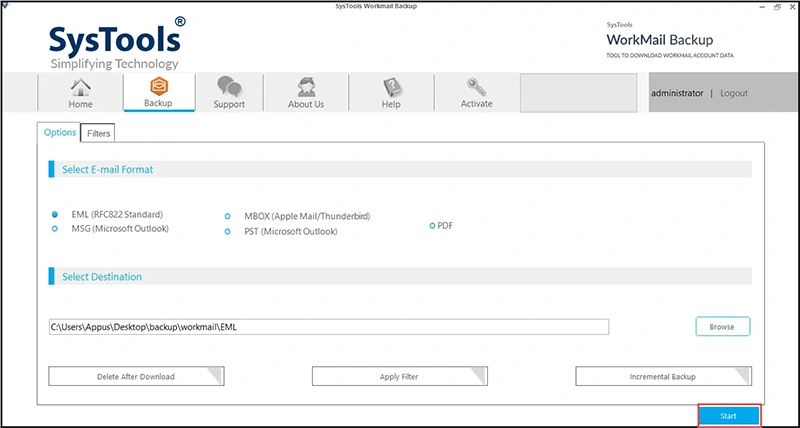
Task: Click the Select Destination heading
Action: click(102, 276)
